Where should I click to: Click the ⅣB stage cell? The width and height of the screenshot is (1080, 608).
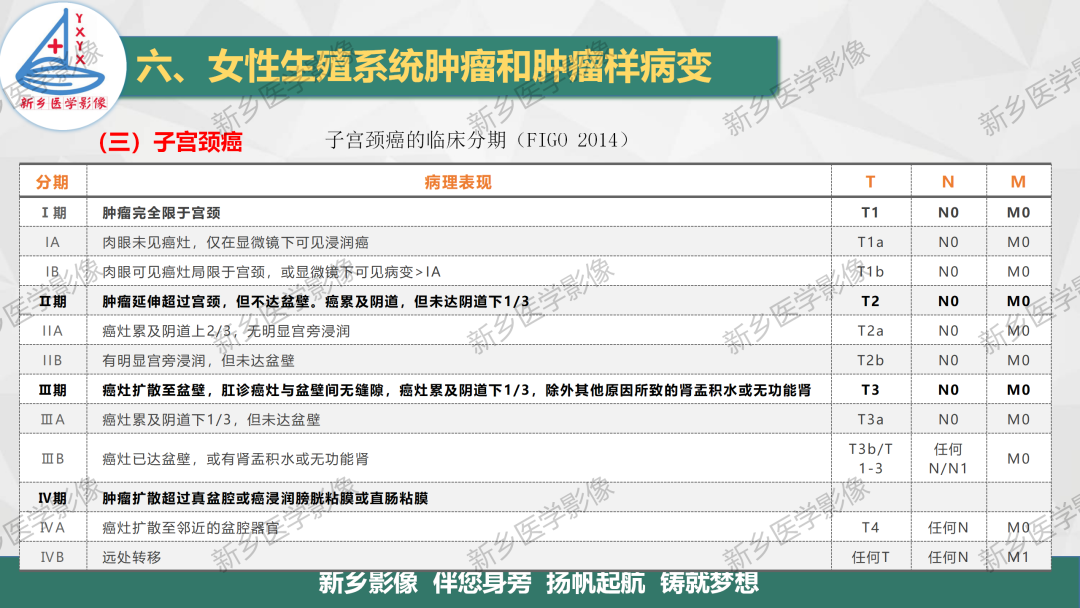click(52, 557)
